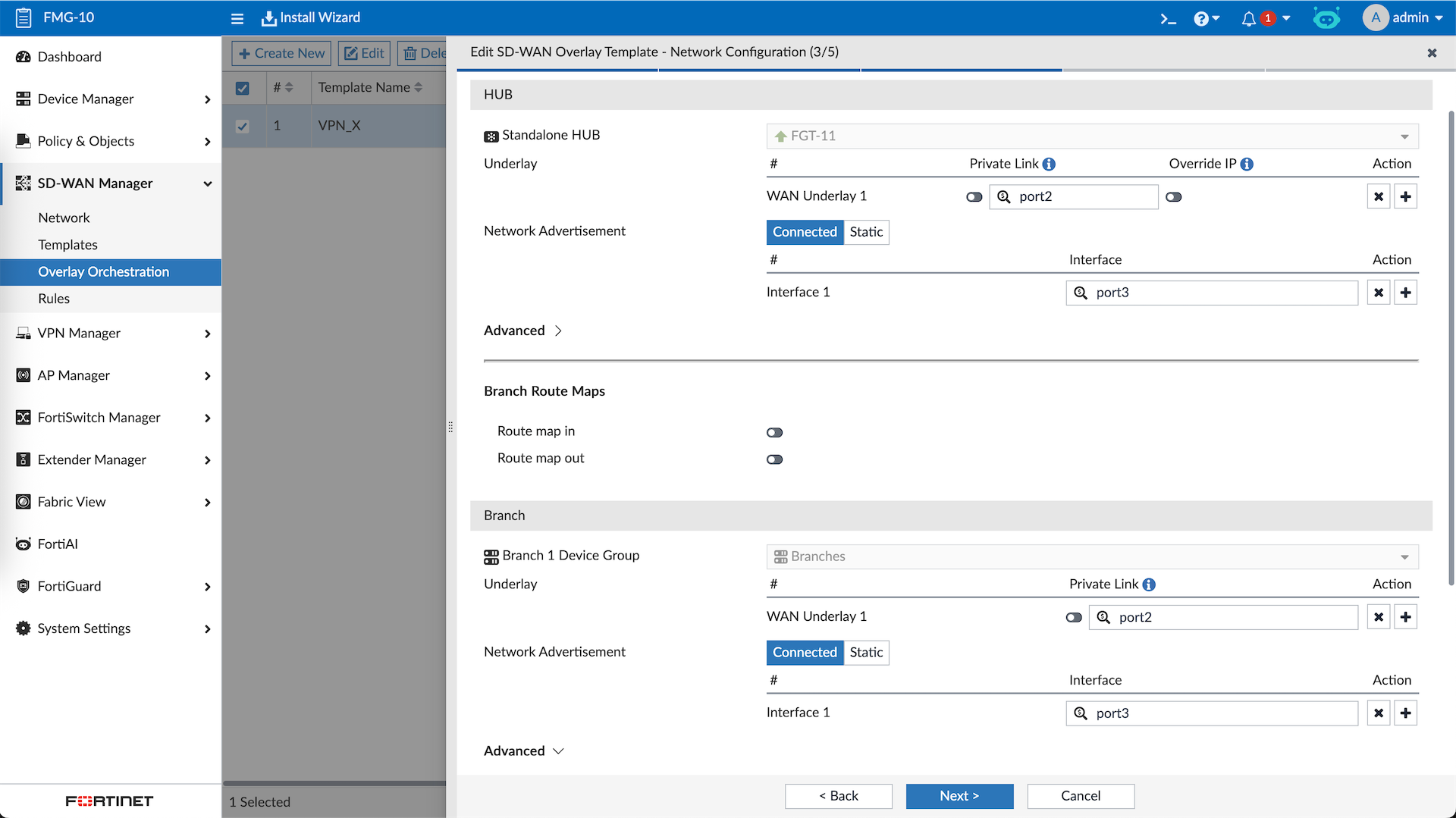Viewport: 1456px width, 818px height.
Task: Open Rules under SD-WAN Manager
Action: [x=54, y=299]
